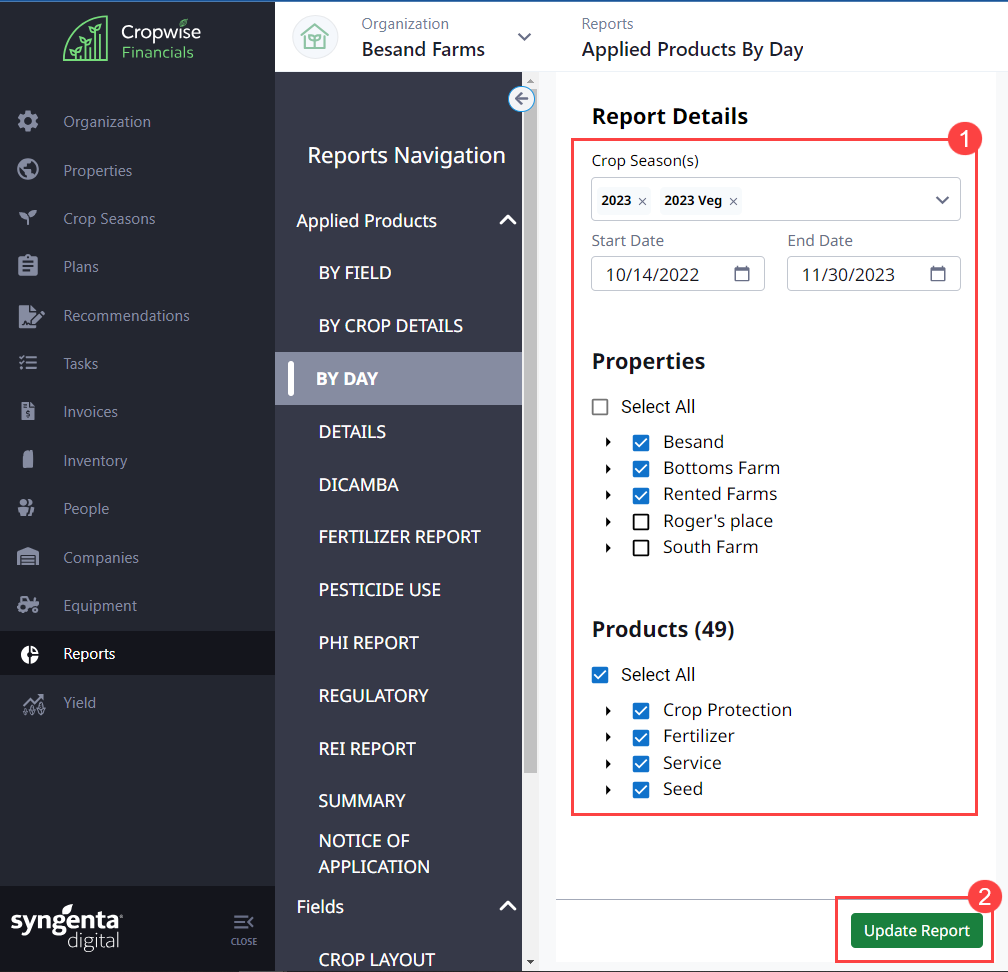Open the Start Date calendar picker icon
The image size is (1008, 972).
coord(742,274)
